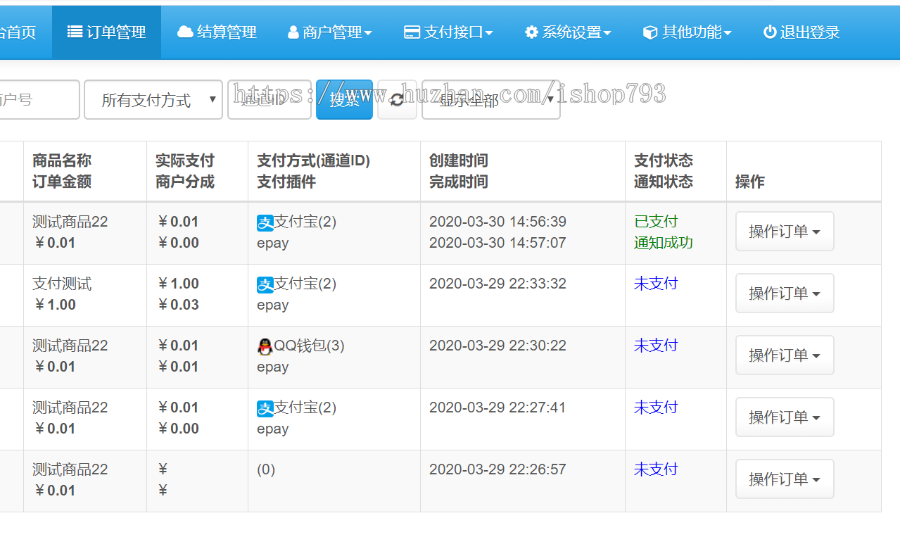Viewport: 900px width, 556px height.
Task: Click the Alipay icon in first order row
Action: point(265,223)
